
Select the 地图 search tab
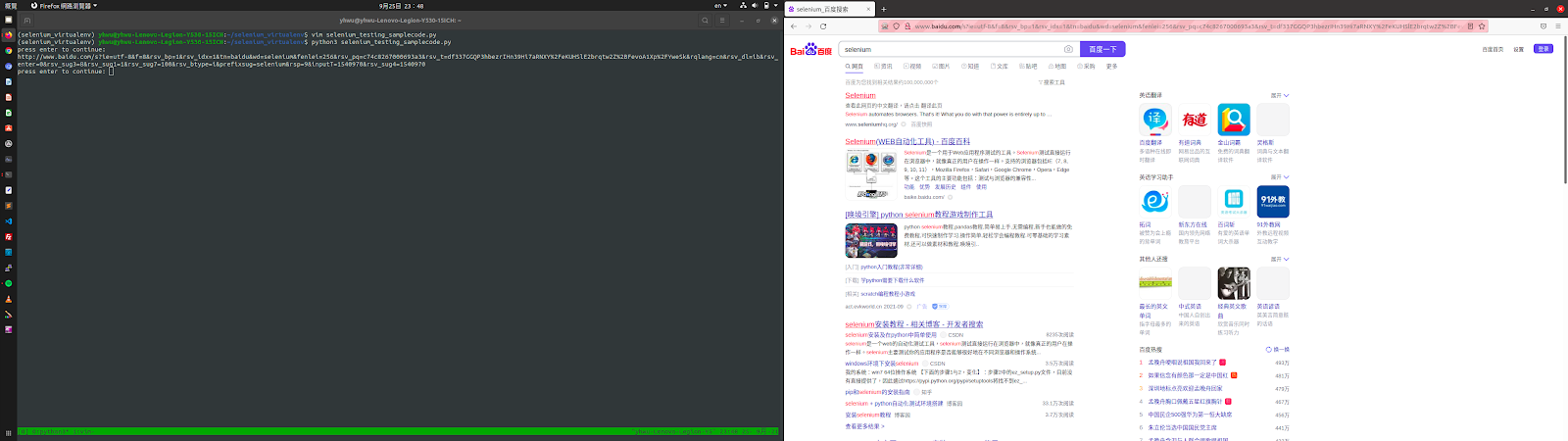[x=1056, y=67]
